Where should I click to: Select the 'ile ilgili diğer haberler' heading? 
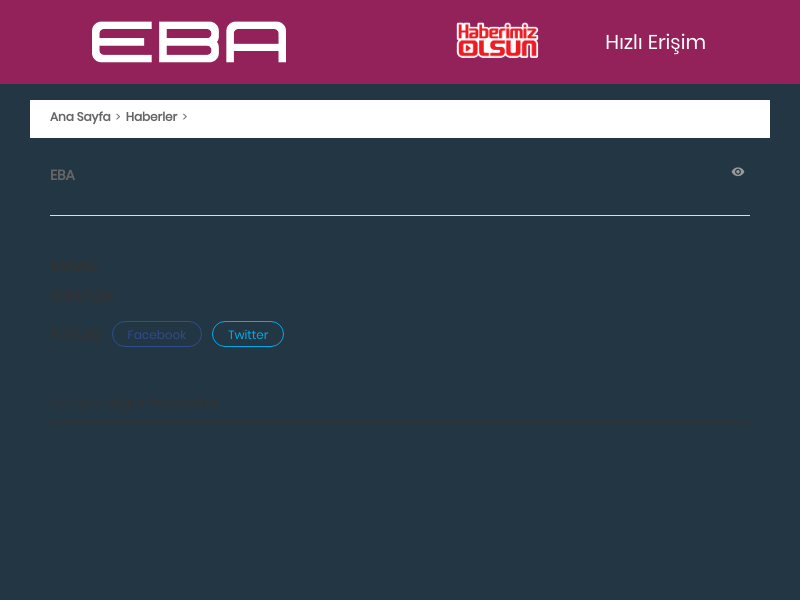coord(134,404)
